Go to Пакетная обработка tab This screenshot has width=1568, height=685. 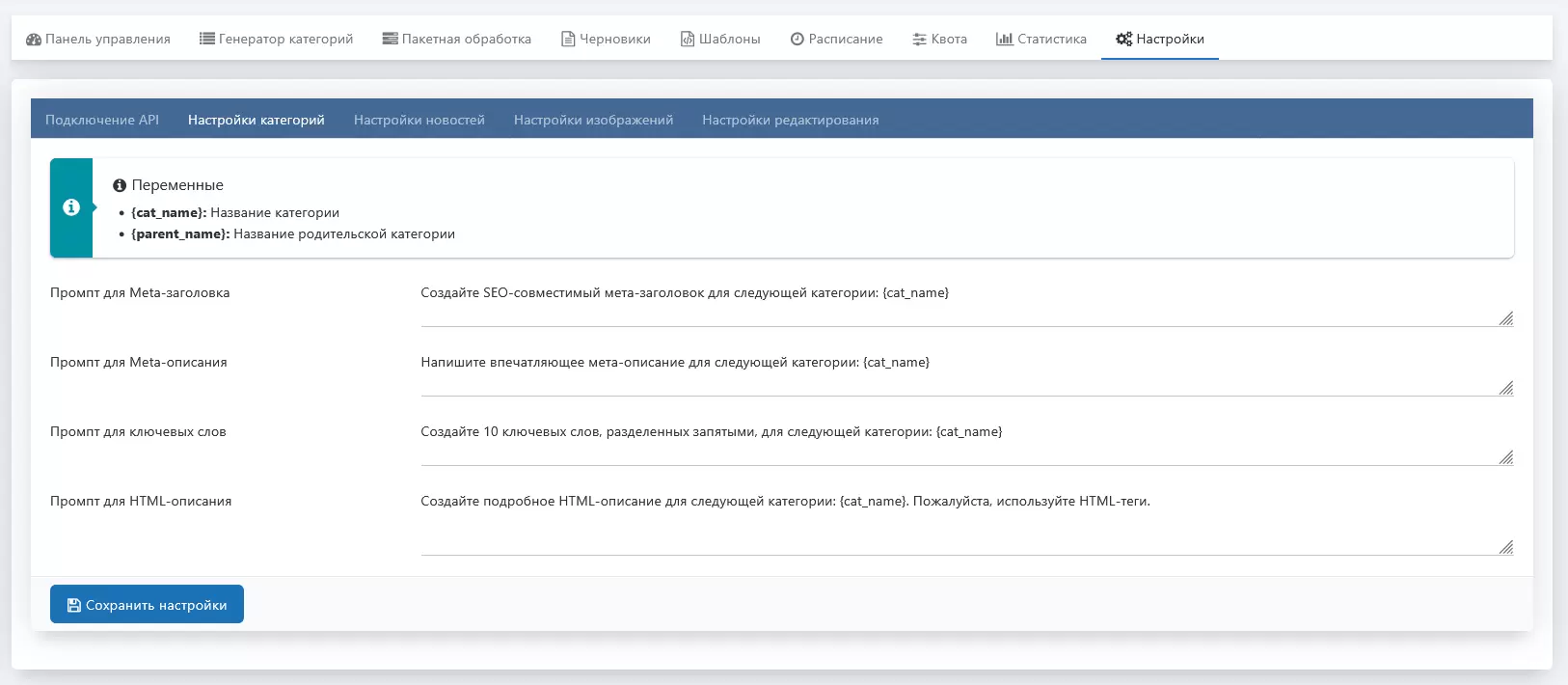click(456, 40)
